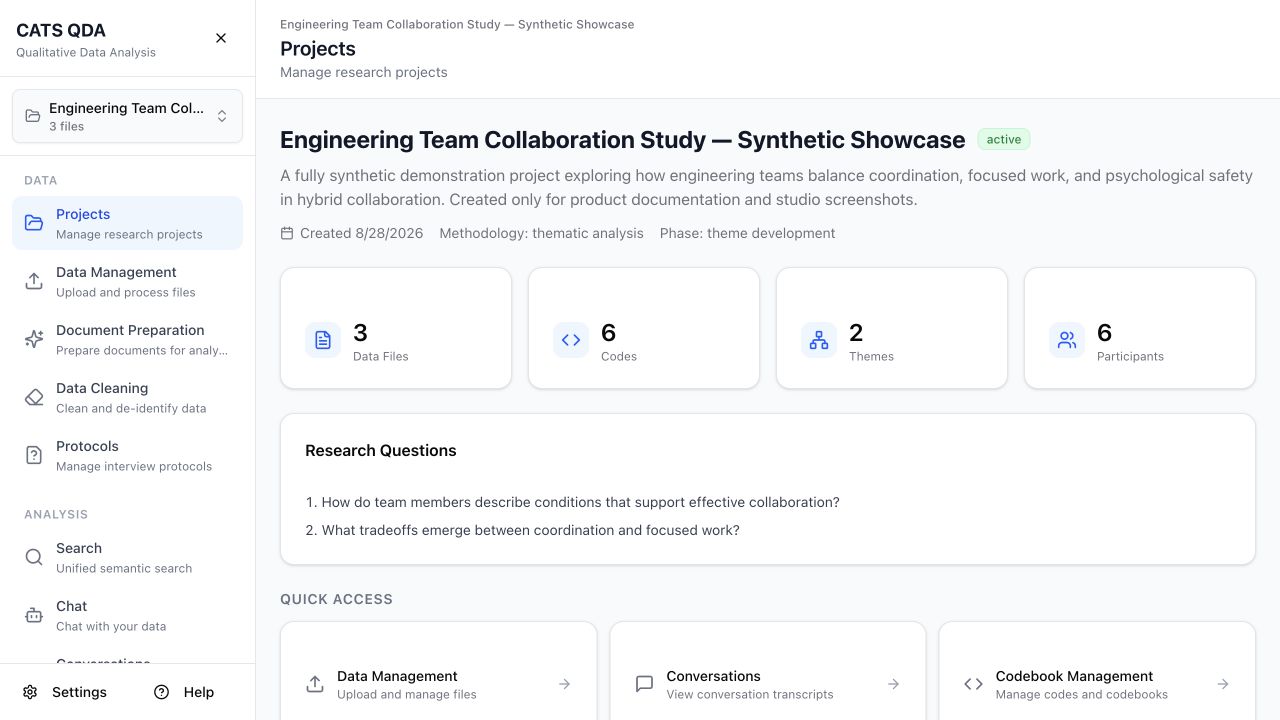Image resolution: width=1280 pixels, height=720 pixels.
Task: Click the Participants stat card people icon
Action: [x=1067, y=340]
